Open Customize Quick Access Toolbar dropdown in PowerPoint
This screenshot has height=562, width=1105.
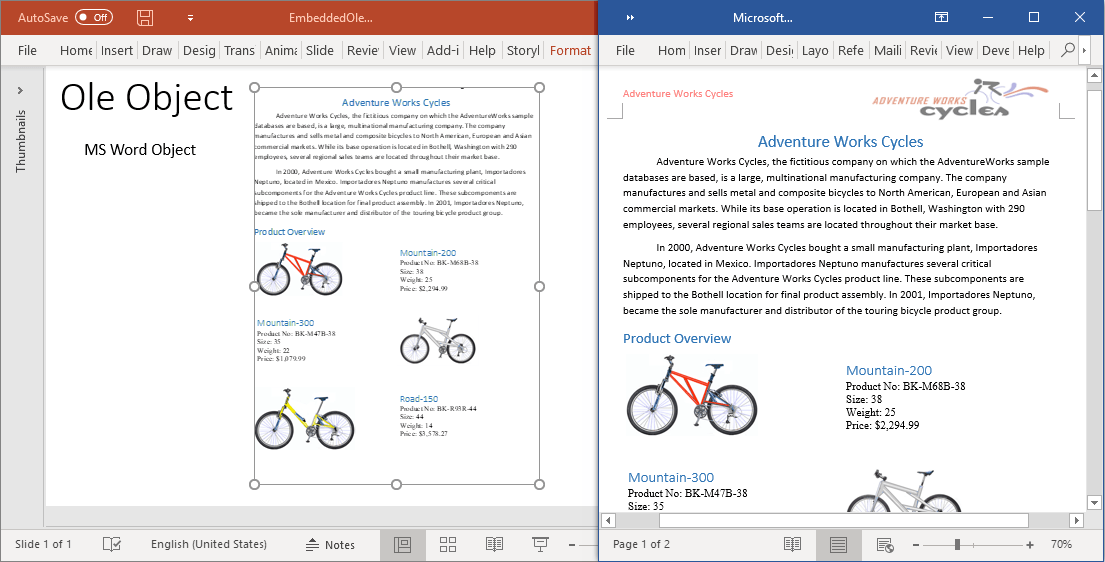pyautogui.click(x=190, y=18)
